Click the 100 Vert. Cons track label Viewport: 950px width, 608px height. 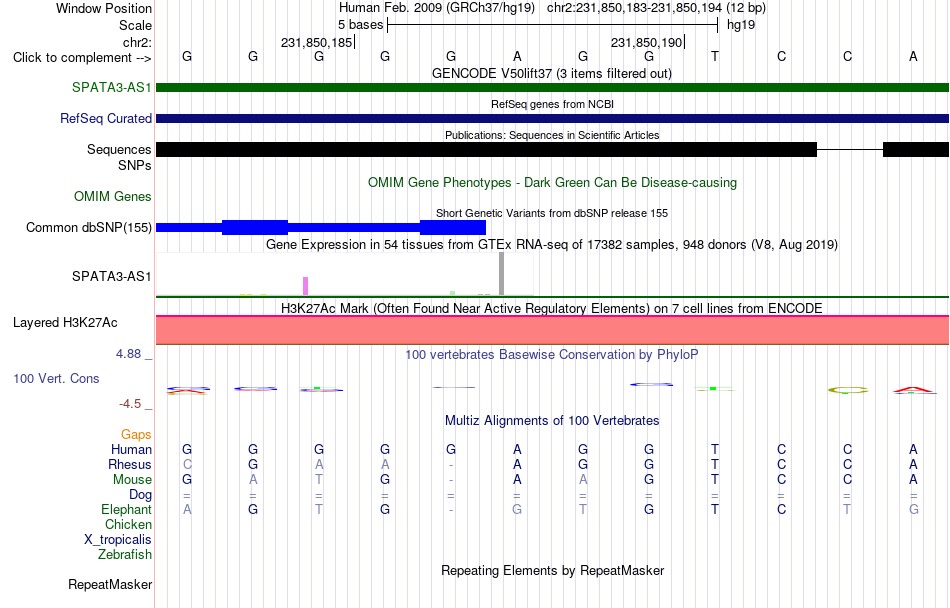coord(56,378)
